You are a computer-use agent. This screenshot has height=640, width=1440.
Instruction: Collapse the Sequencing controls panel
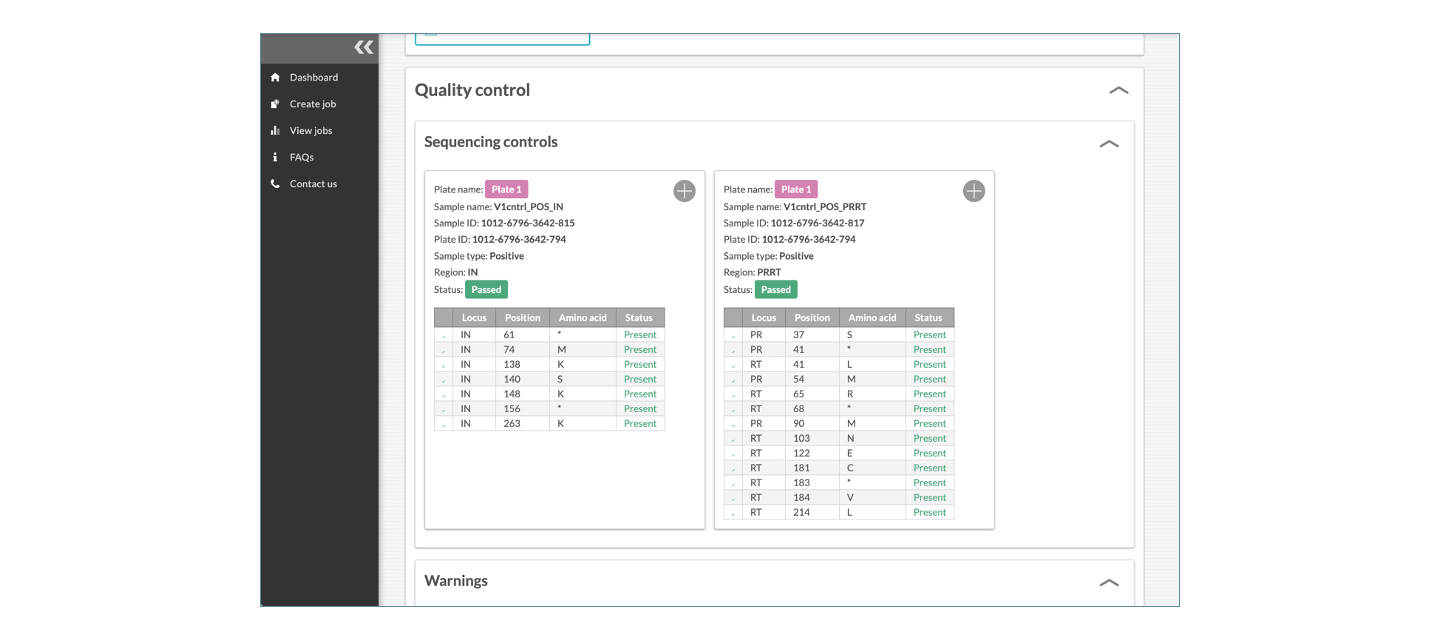[x=1109, y=143]
